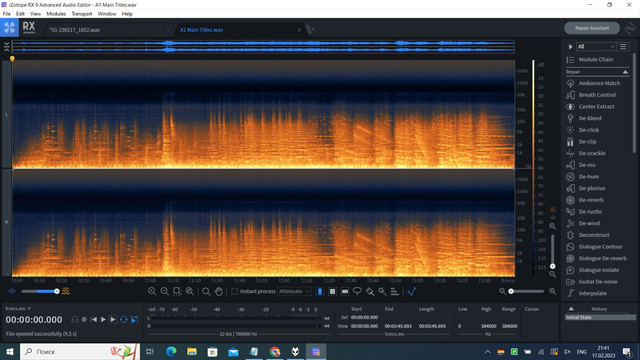Toggle loop playback
This screenshot has height=360, width=640.
coord(124,320)
